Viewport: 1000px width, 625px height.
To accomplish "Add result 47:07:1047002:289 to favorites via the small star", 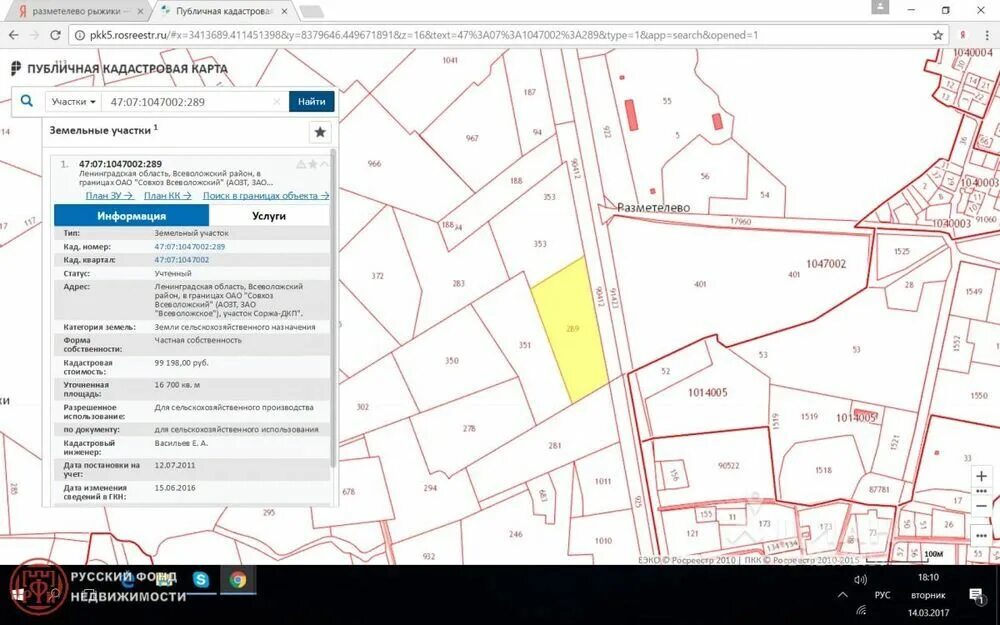I will (x=312, y=165).
